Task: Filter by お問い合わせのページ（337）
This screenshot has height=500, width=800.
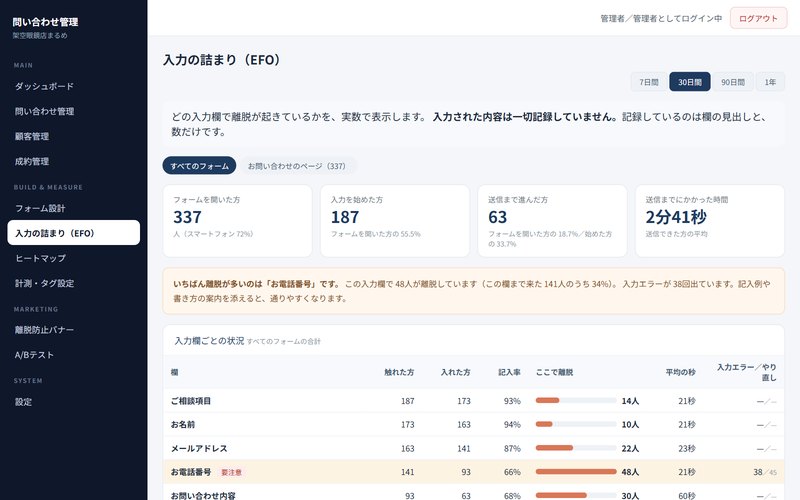Action: click(296, 166)
